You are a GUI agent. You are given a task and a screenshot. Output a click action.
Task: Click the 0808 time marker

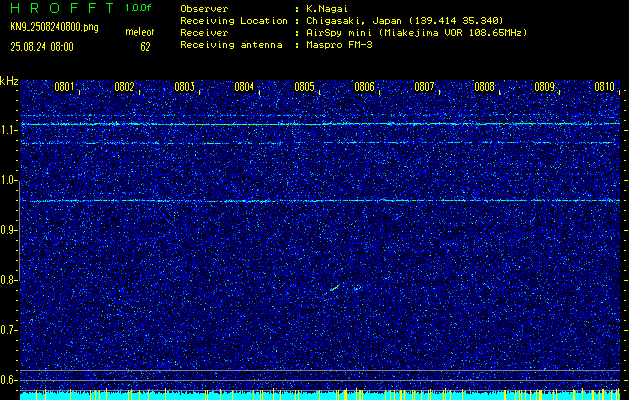(x=485, y=87)
